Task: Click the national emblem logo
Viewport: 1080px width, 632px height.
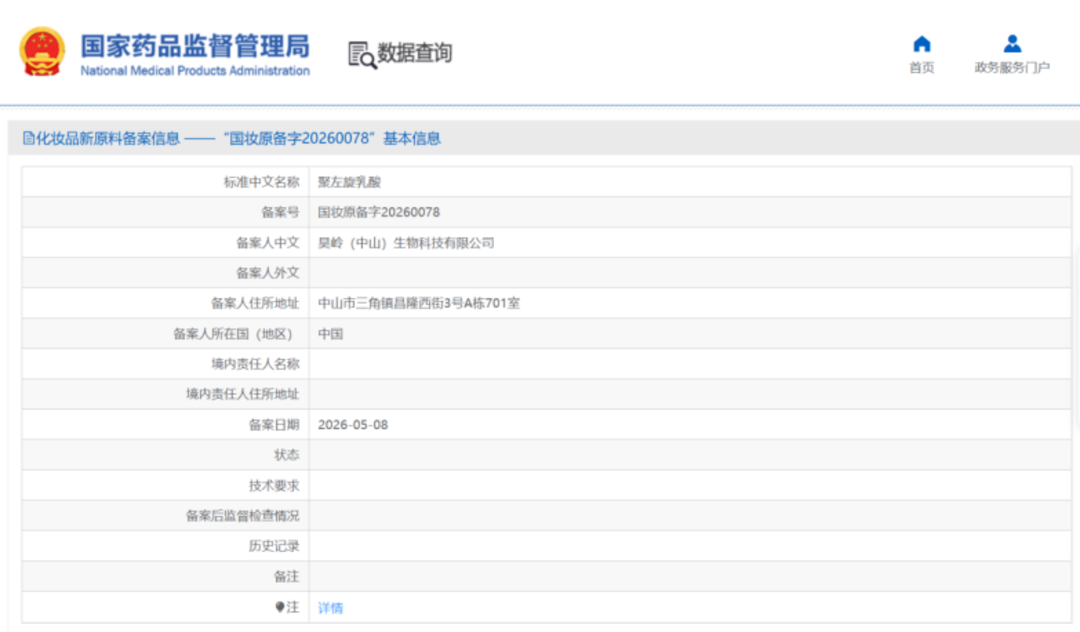Action: 42,52
